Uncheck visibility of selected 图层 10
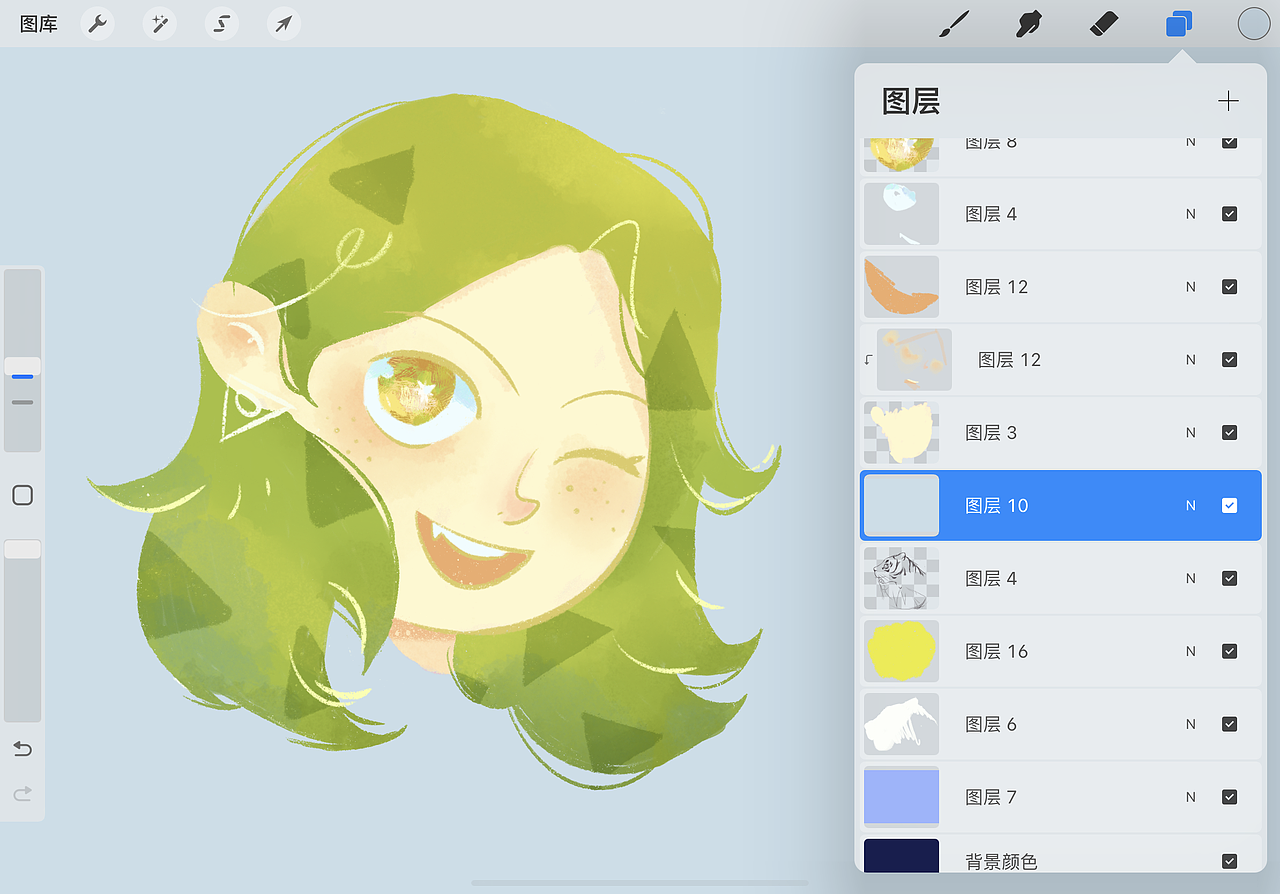Viewport: 1280px width, 894px height. click(1229, 506)
